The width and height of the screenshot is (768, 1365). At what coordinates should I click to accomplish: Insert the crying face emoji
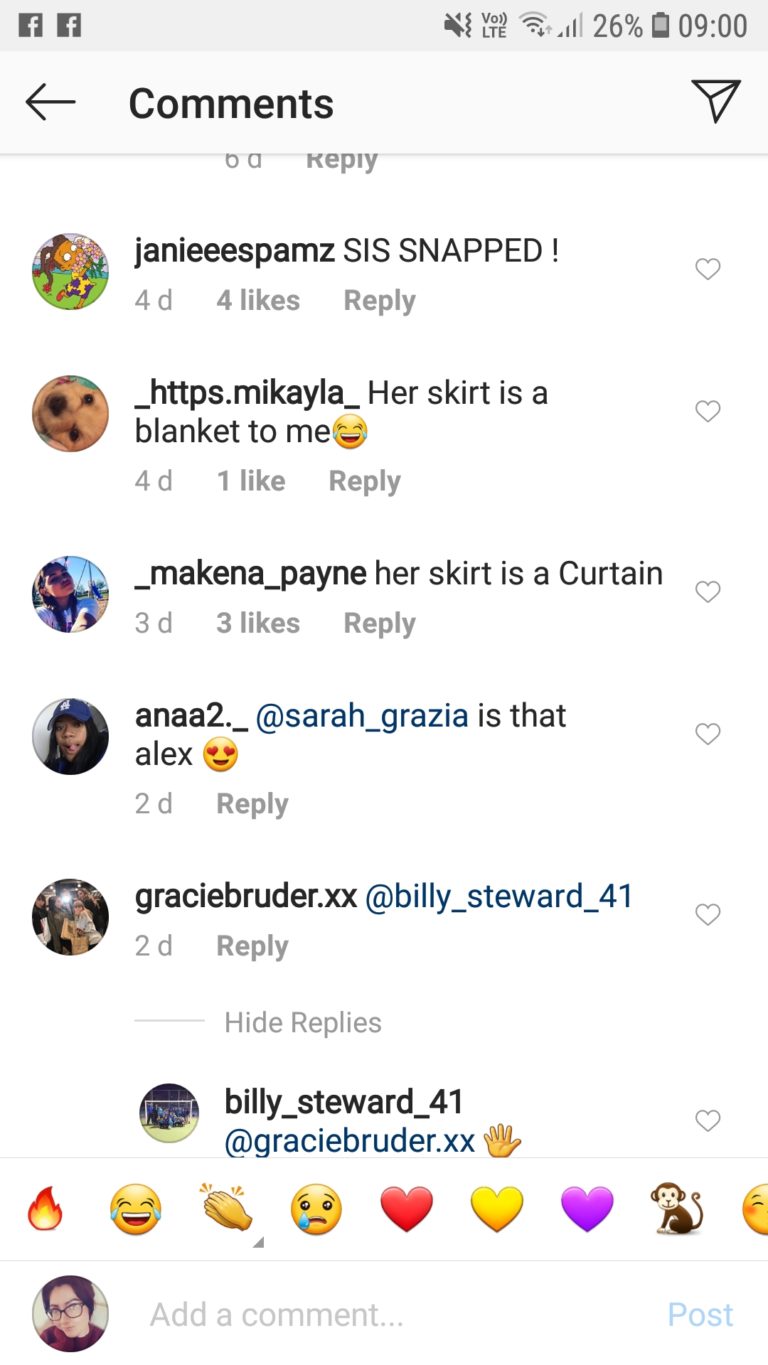[316, 1210]
